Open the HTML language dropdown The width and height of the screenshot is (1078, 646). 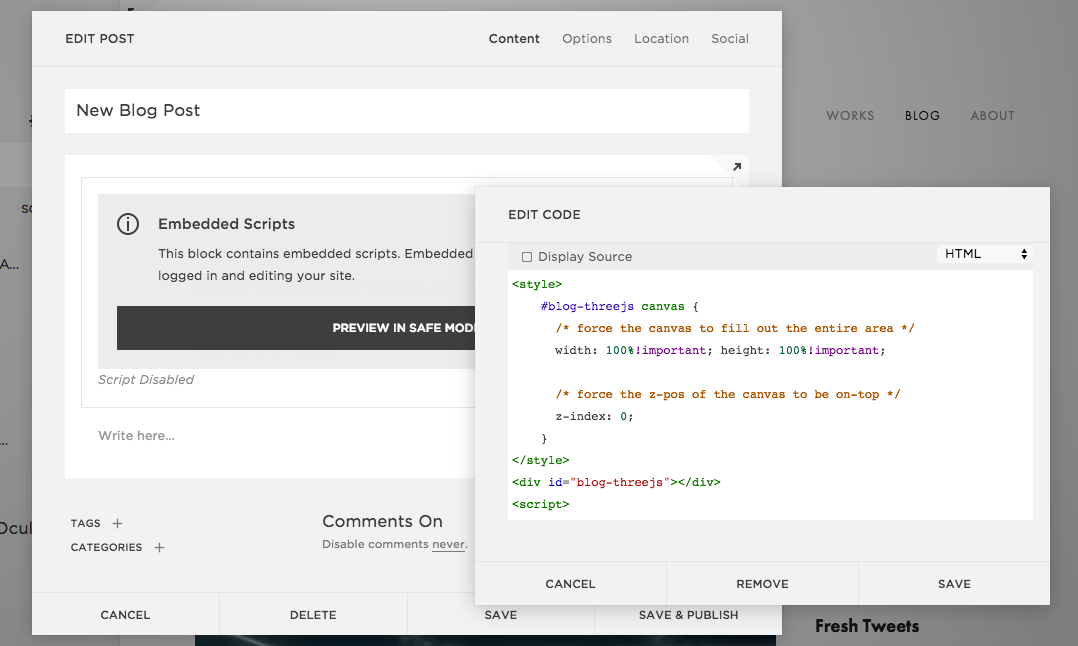tap(984, 254)
